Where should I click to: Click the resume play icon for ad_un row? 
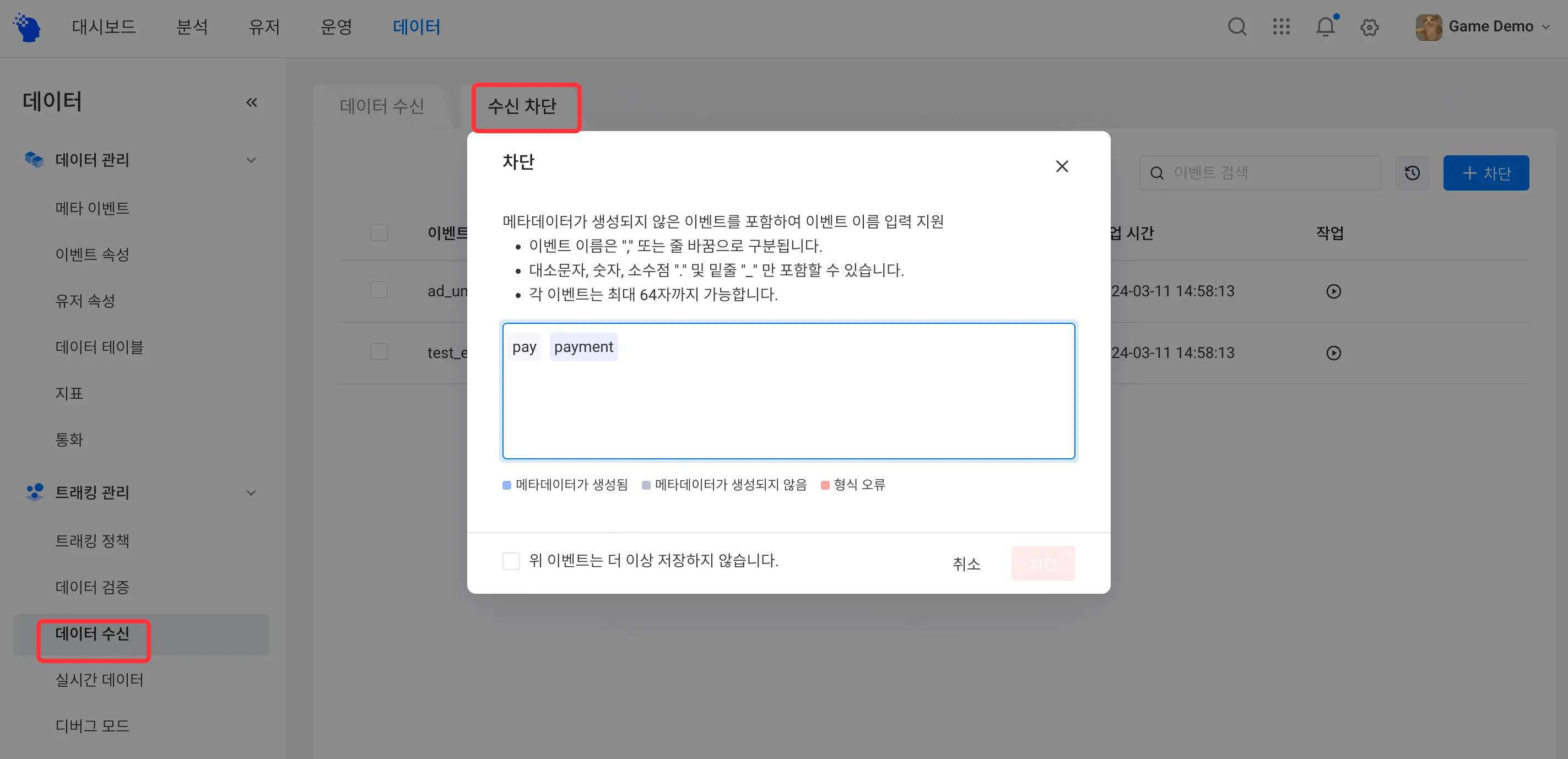coord(1333,291)
